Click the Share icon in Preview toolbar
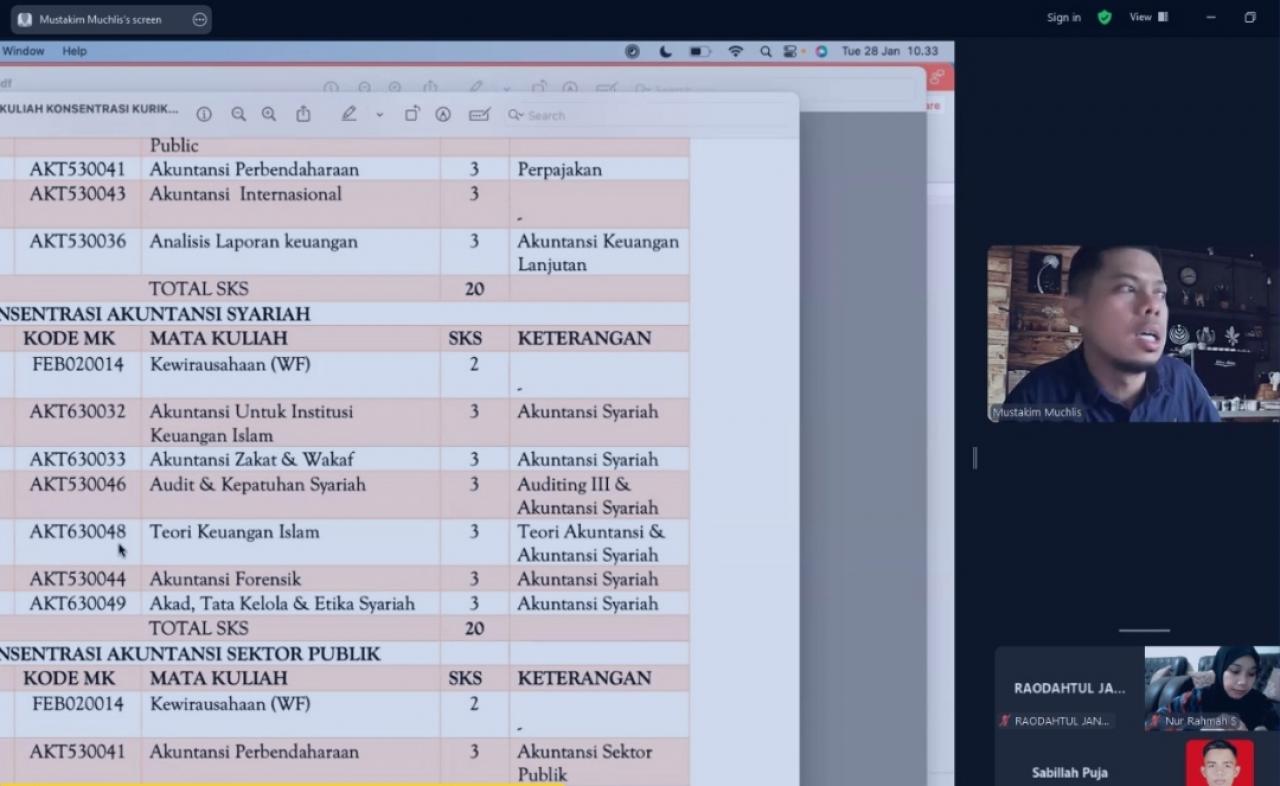1280x786 pixels. (x=303, y=115)
